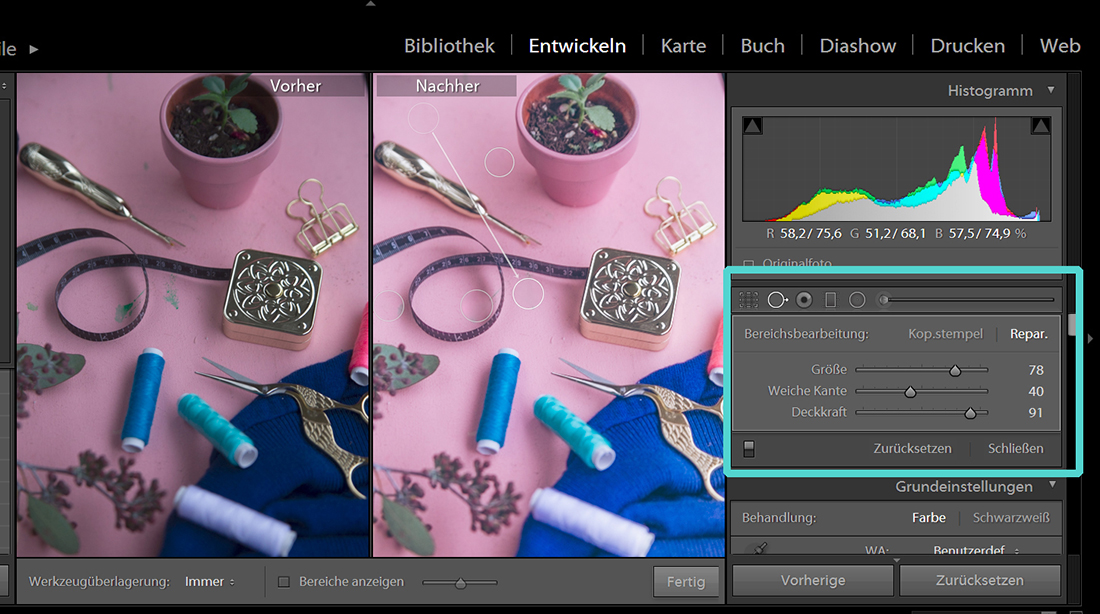Click the highlight clipping indicator in histogram
The image size is (1100, 614).
[1040, 125]
